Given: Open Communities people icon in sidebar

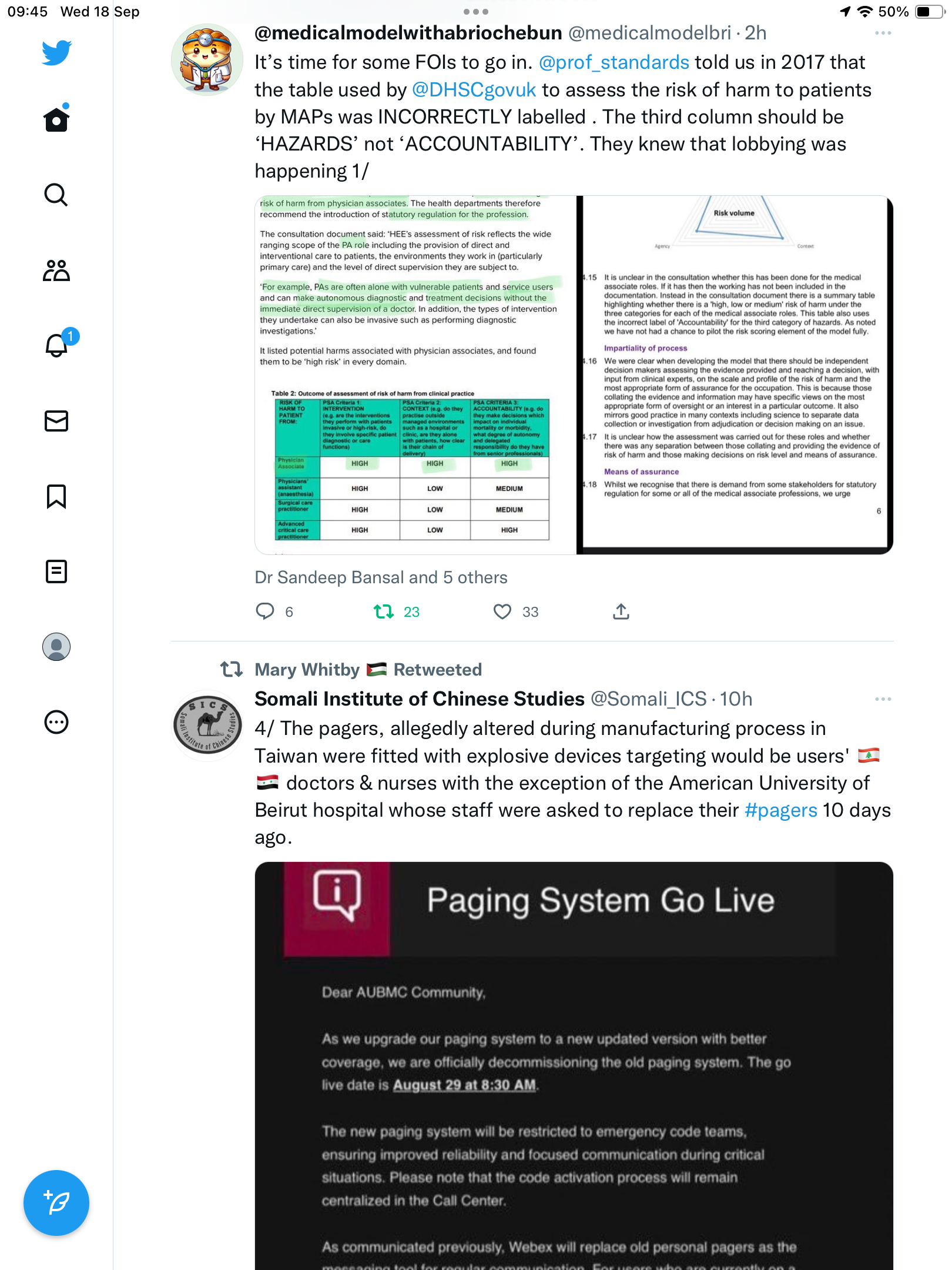Looking at the screenshot, I should (x=56, y=270).
